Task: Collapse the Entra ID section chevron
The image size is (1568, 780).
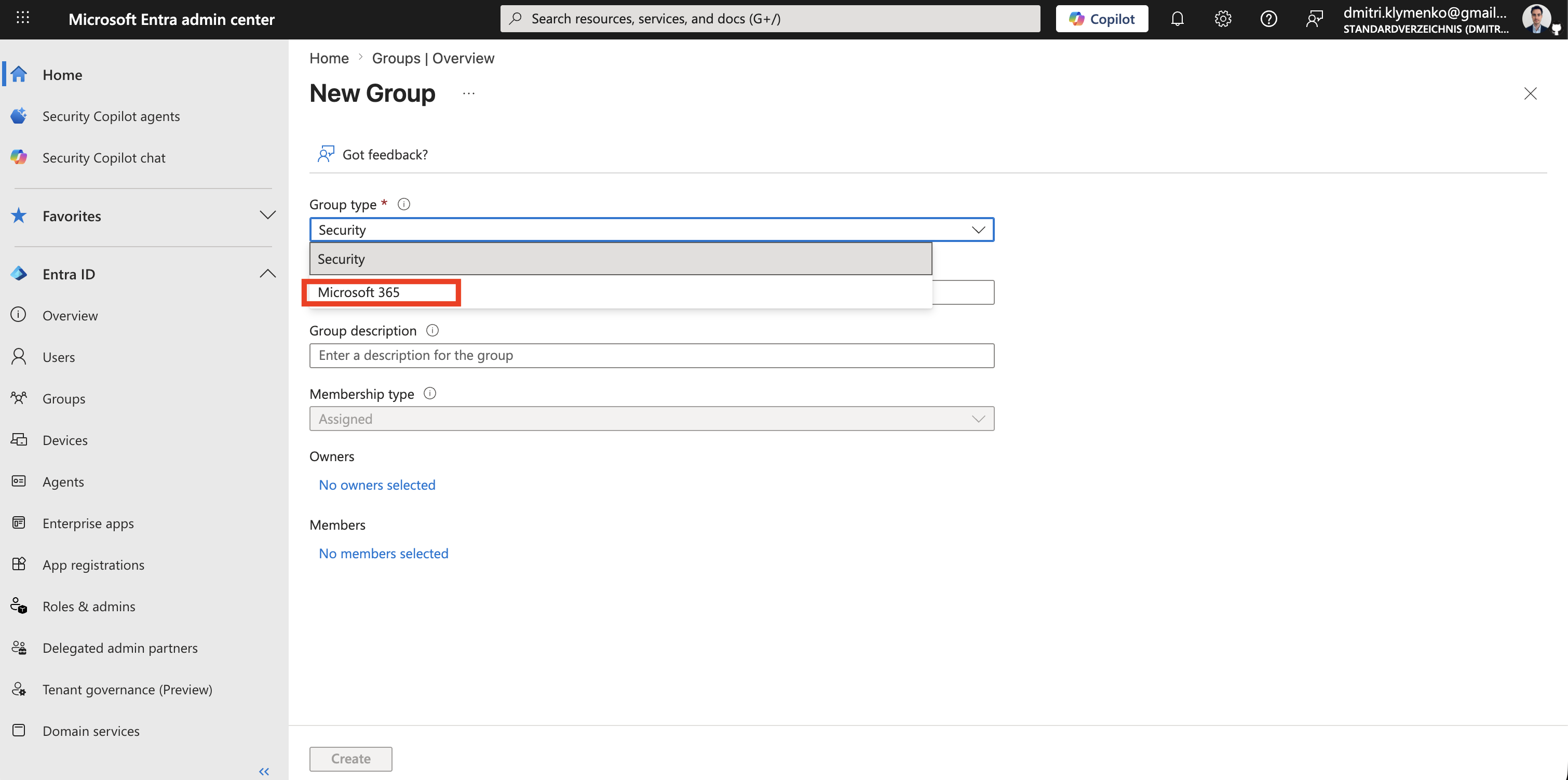Action: tap(267, 273)
